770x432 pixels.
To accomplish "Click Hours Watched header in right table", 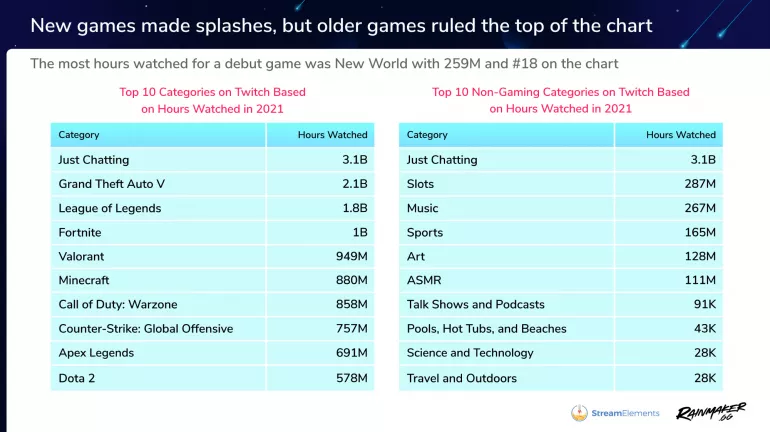I will [x=681, y=135].
